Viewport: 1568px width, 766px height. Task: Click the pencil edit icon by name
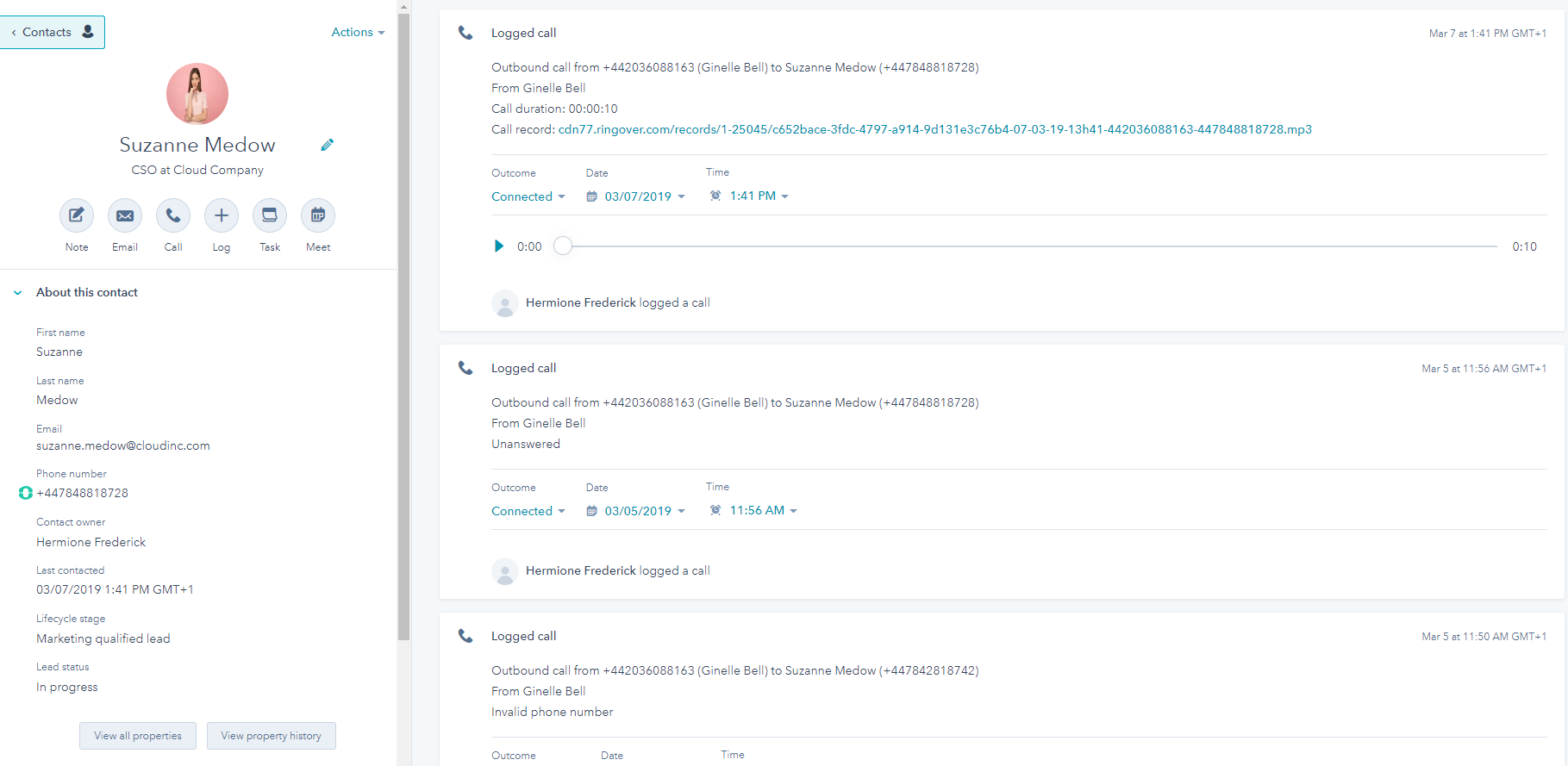327,145
